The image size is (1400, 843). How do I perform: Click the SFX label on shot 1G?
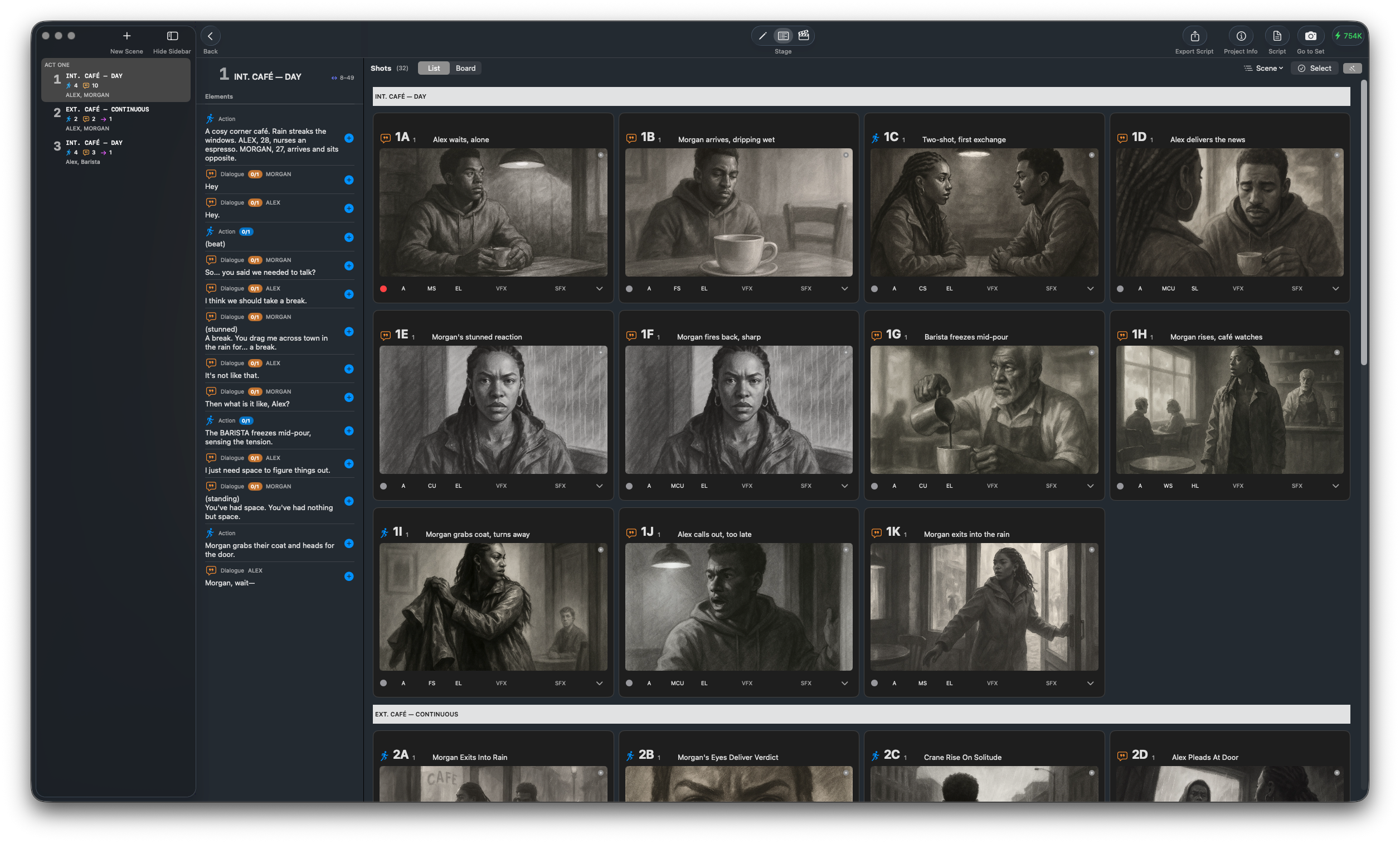click(x=1051, y=486)
